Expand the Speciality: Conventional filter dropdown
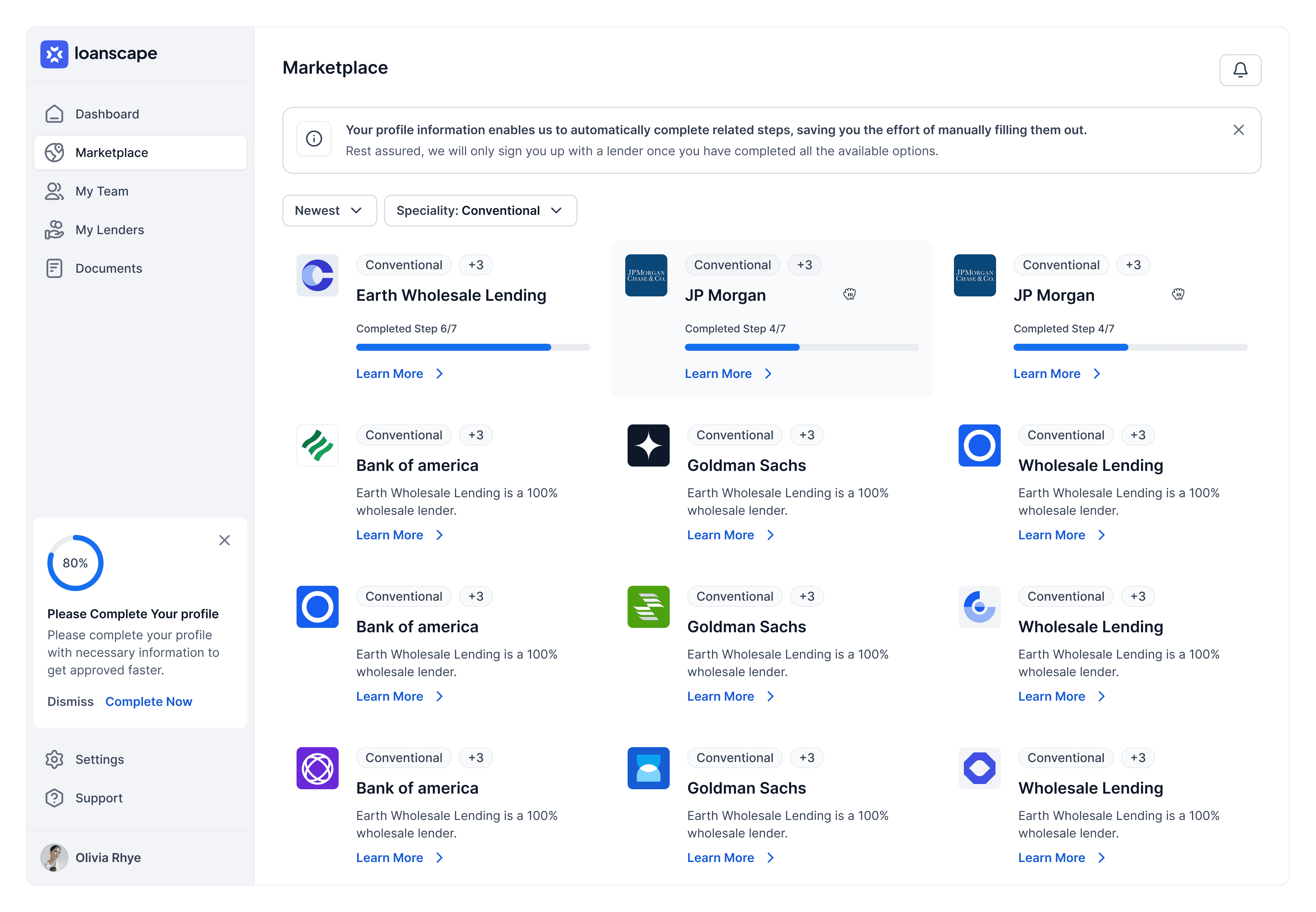Screen dimensions: 1316x912 480,210
